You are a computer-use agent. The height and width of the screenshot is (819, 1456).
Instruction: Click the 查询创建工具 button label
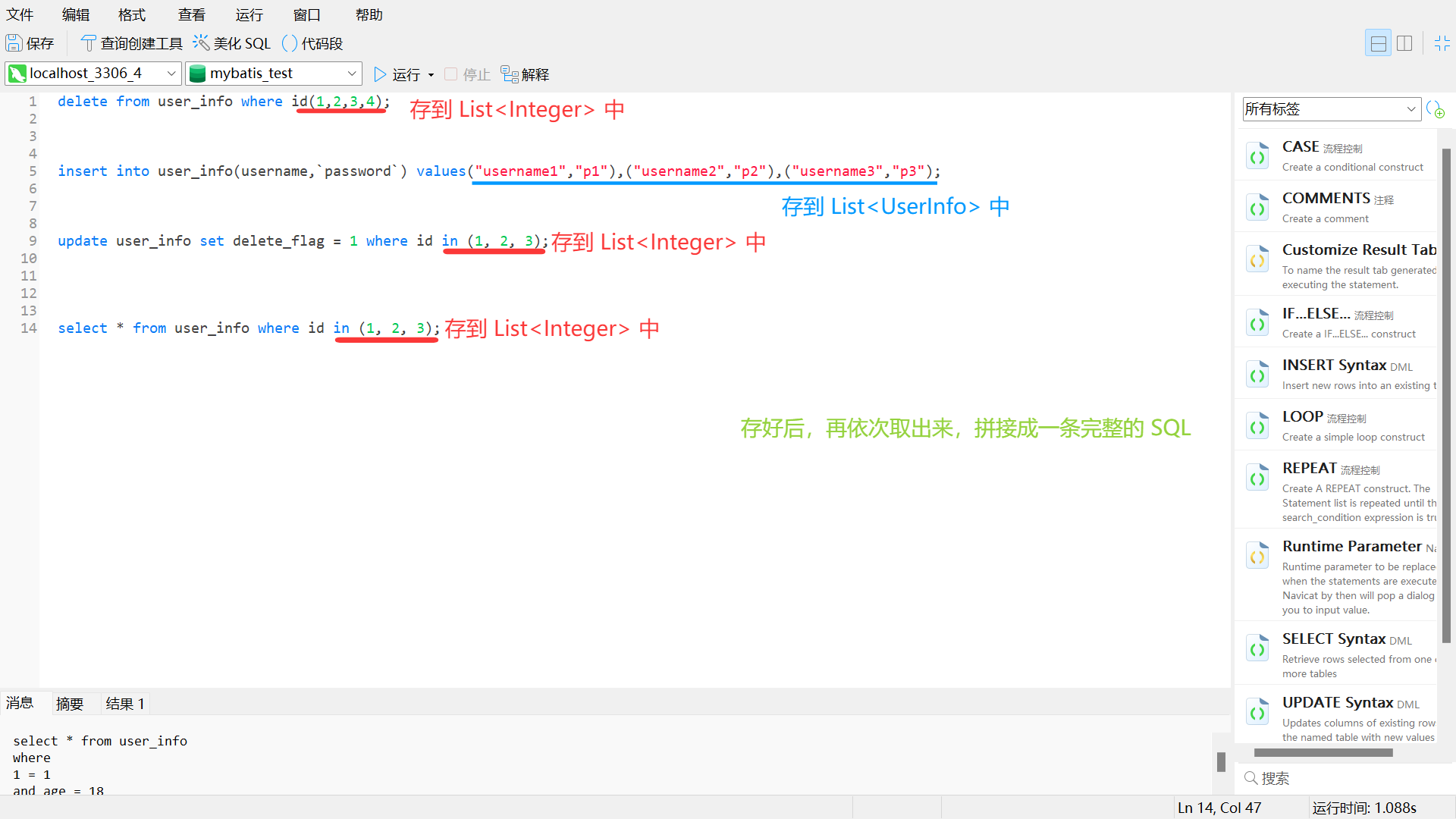(142, 44)
